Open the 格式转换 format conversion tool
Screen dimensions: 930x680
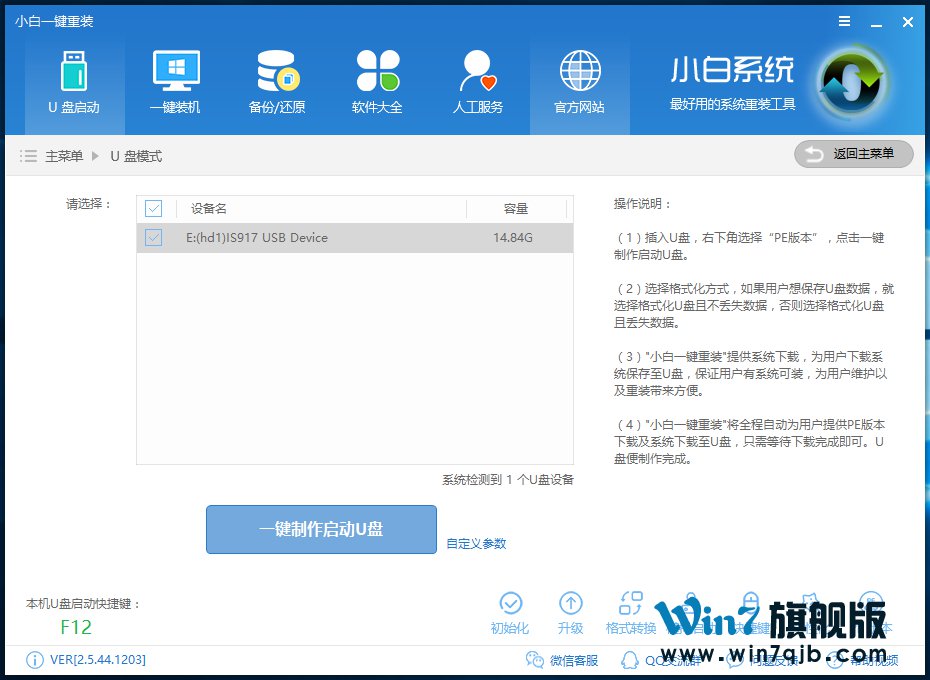[x=631, y=612]
